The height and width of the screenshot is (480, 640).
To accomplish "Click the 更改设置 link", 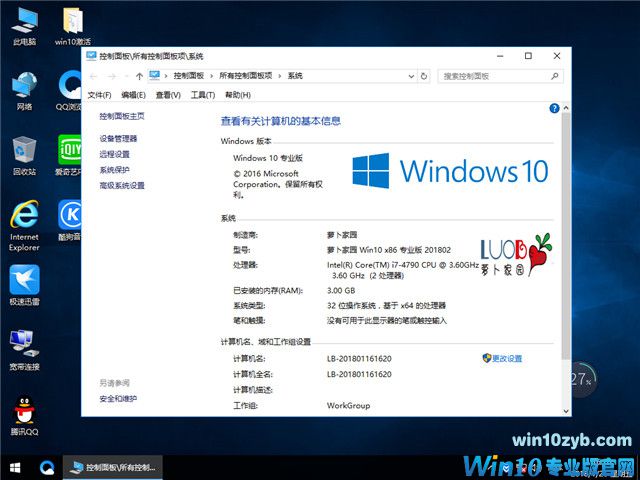I will [507, 358].
